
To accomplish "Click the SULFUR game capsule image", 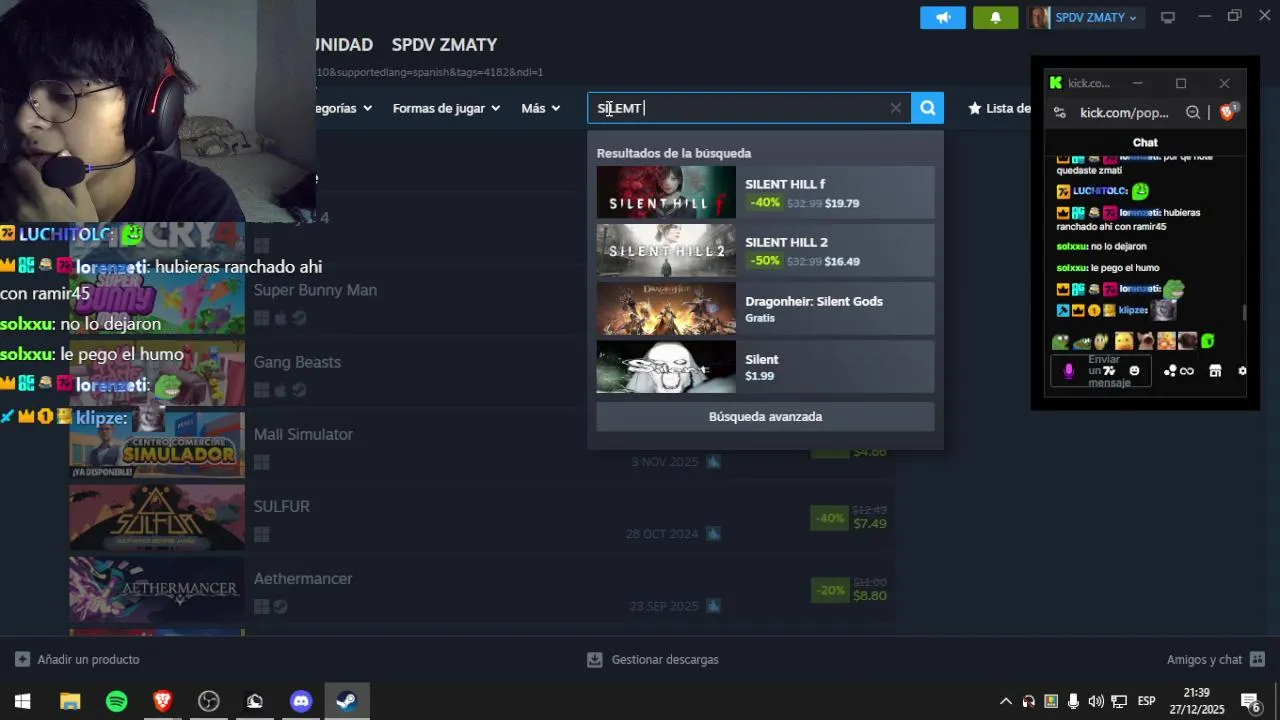I will [x=157, y=517].
